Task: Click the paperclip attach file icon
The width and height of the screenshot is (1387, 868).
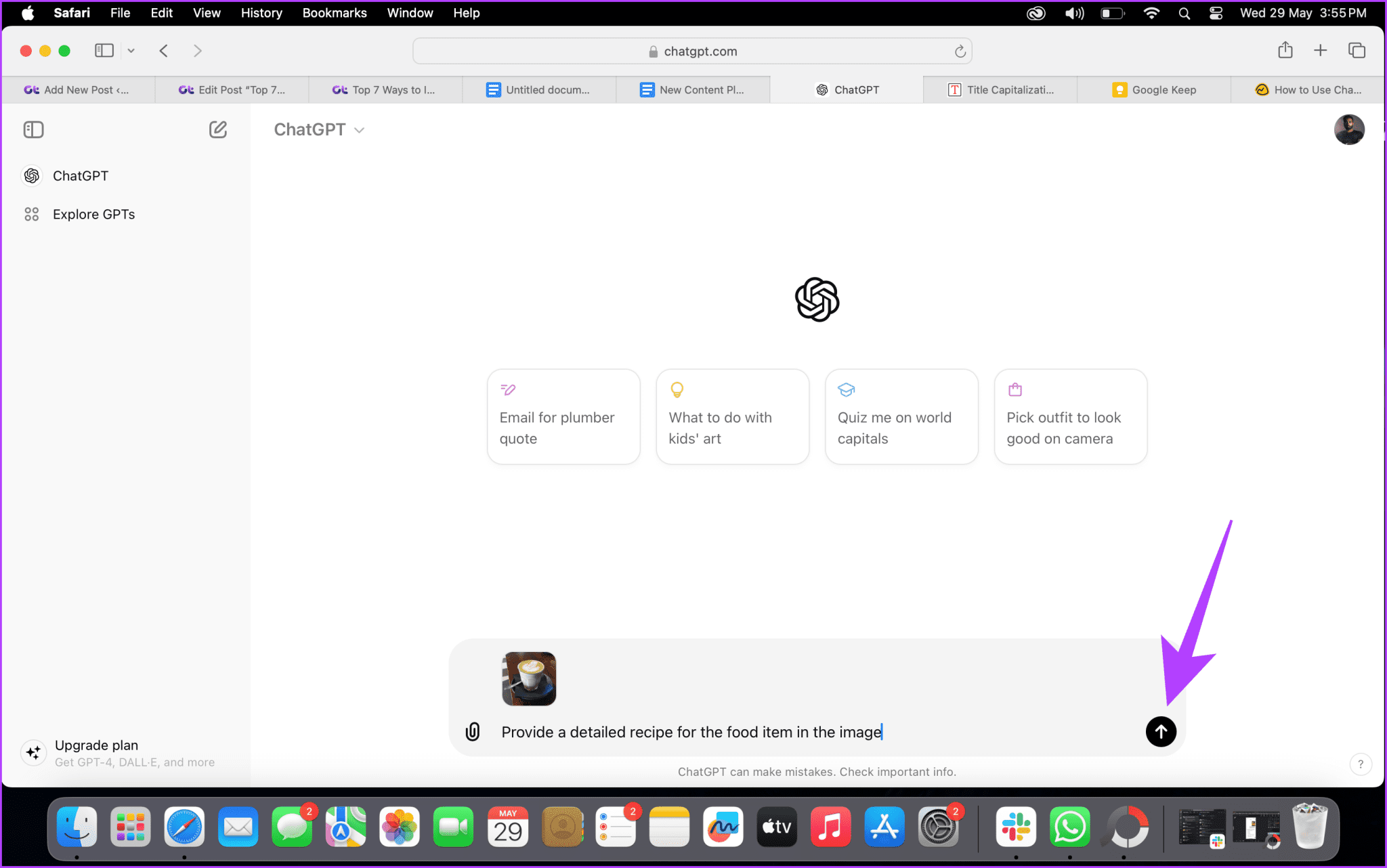Action: [473, 731]
